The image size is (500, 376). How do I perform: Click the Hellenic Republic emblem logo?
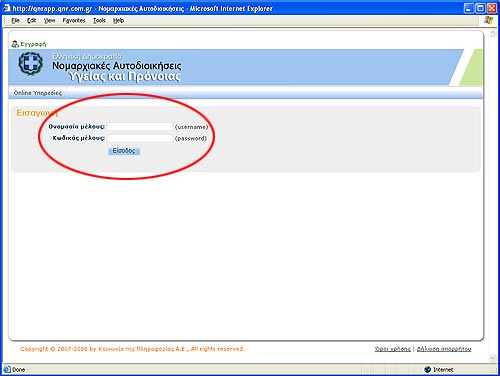pyautogui.click(x=30, y=63)
